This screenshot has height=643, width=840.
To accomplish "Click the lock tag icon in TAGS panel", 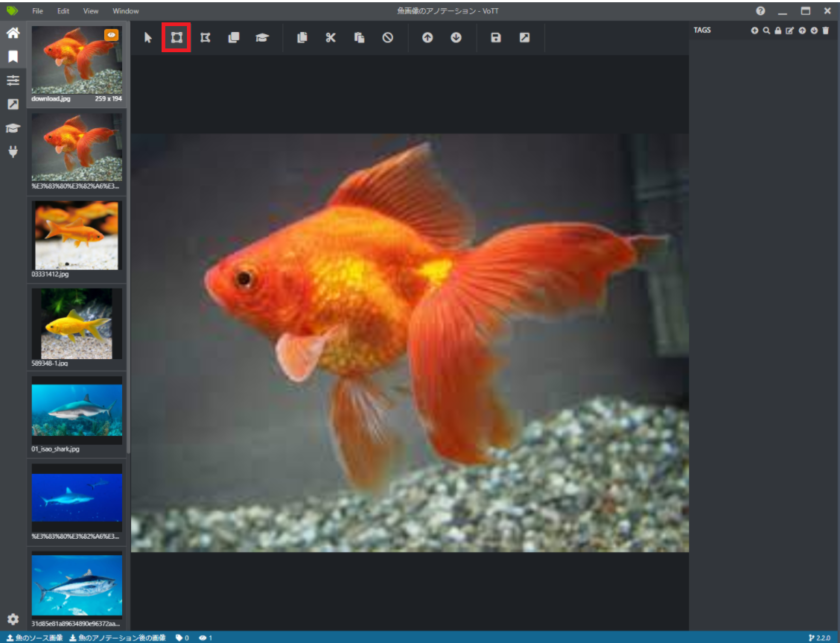I will (x=778, y=31).
